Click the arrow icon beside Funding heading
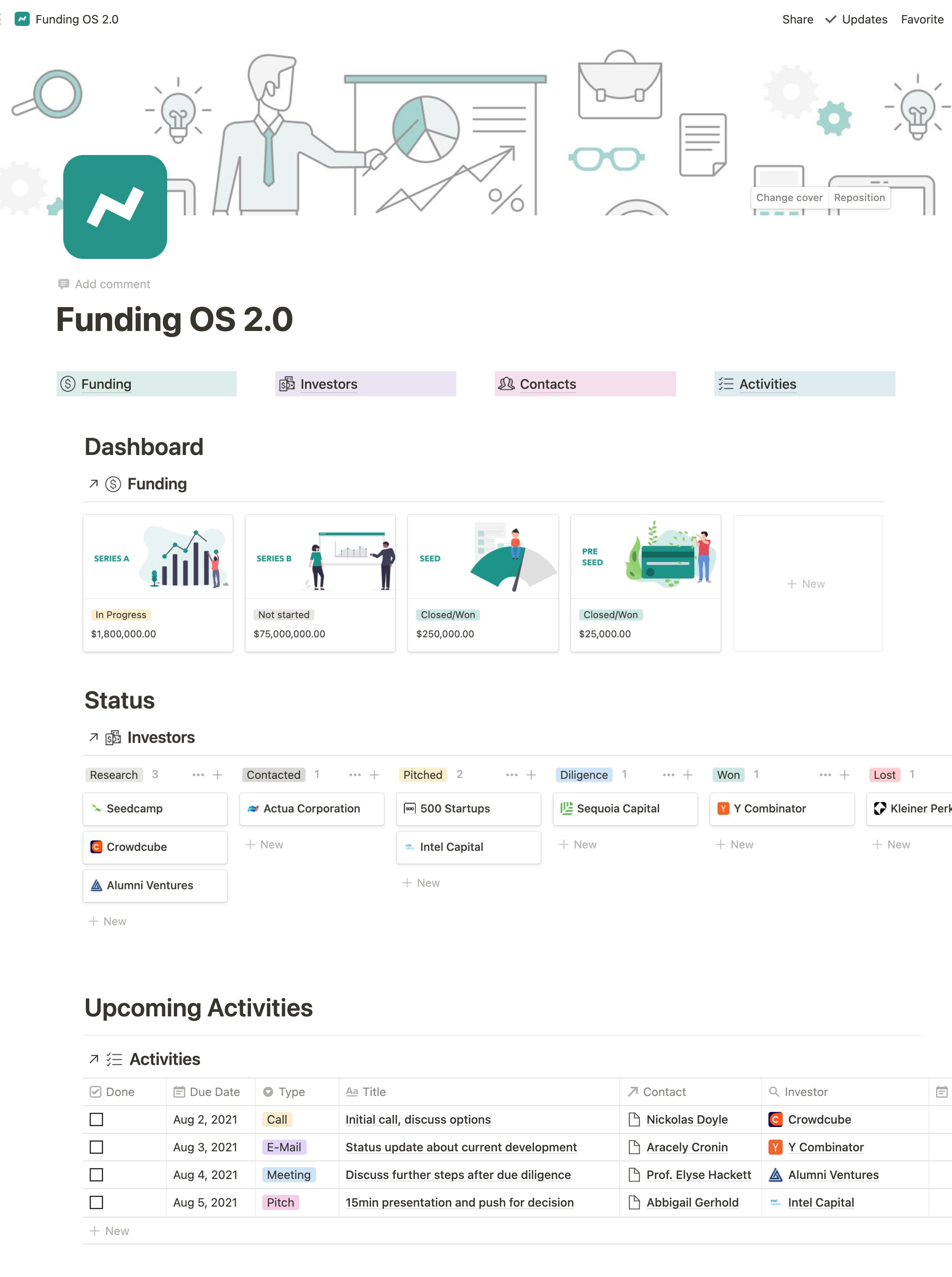This screenshot has width=952, height=1277. [x=93, y=483]
